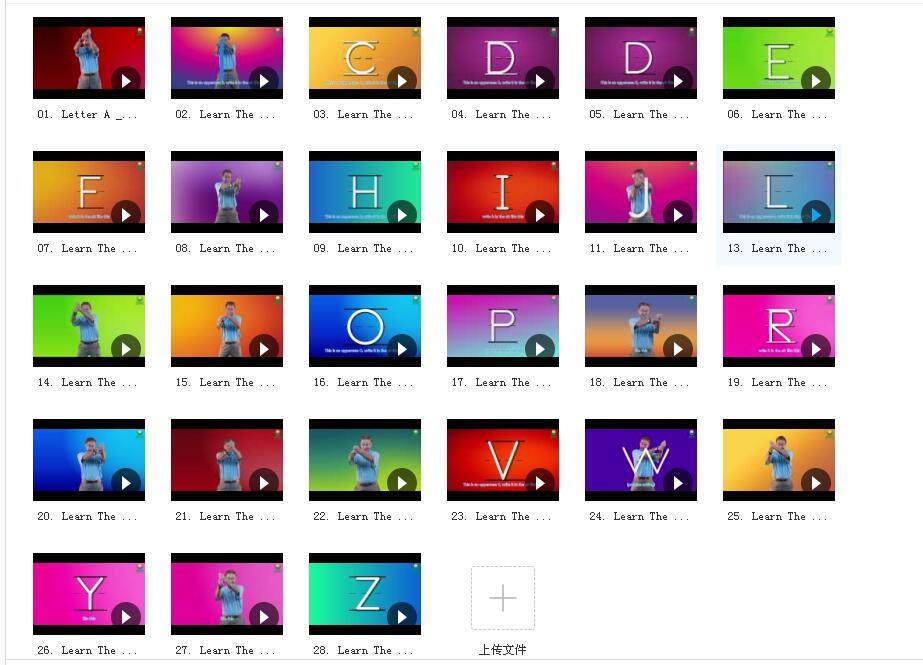
Task: Select file name '06. Learn The ...'
Action: coord(777,115)
